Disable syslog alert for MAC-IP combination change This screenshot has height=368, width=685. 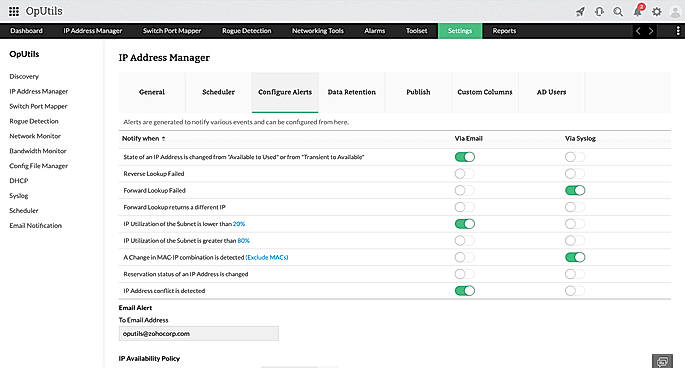[574, 257]
